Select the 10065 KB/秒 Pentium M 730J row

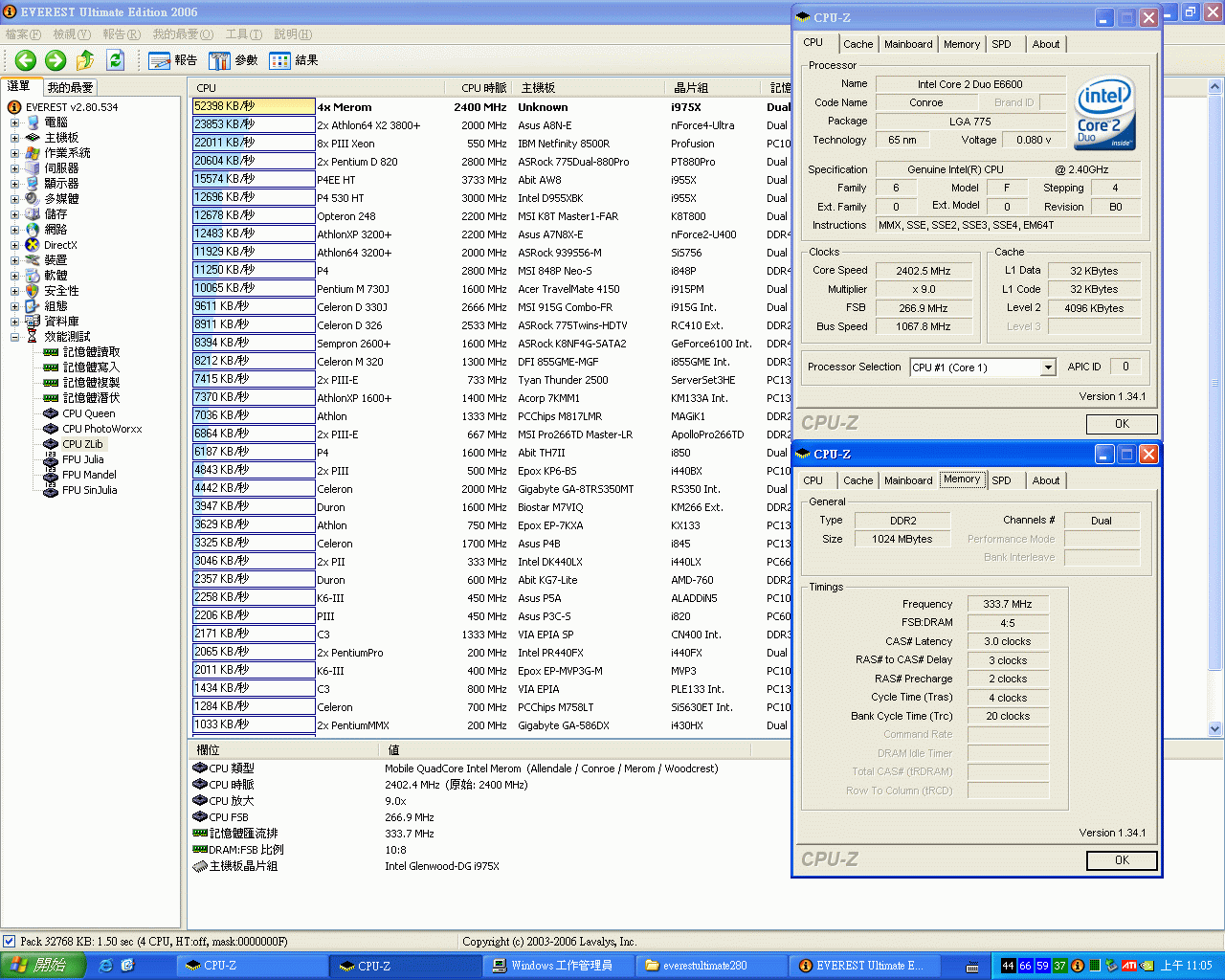tap(491, 289)
